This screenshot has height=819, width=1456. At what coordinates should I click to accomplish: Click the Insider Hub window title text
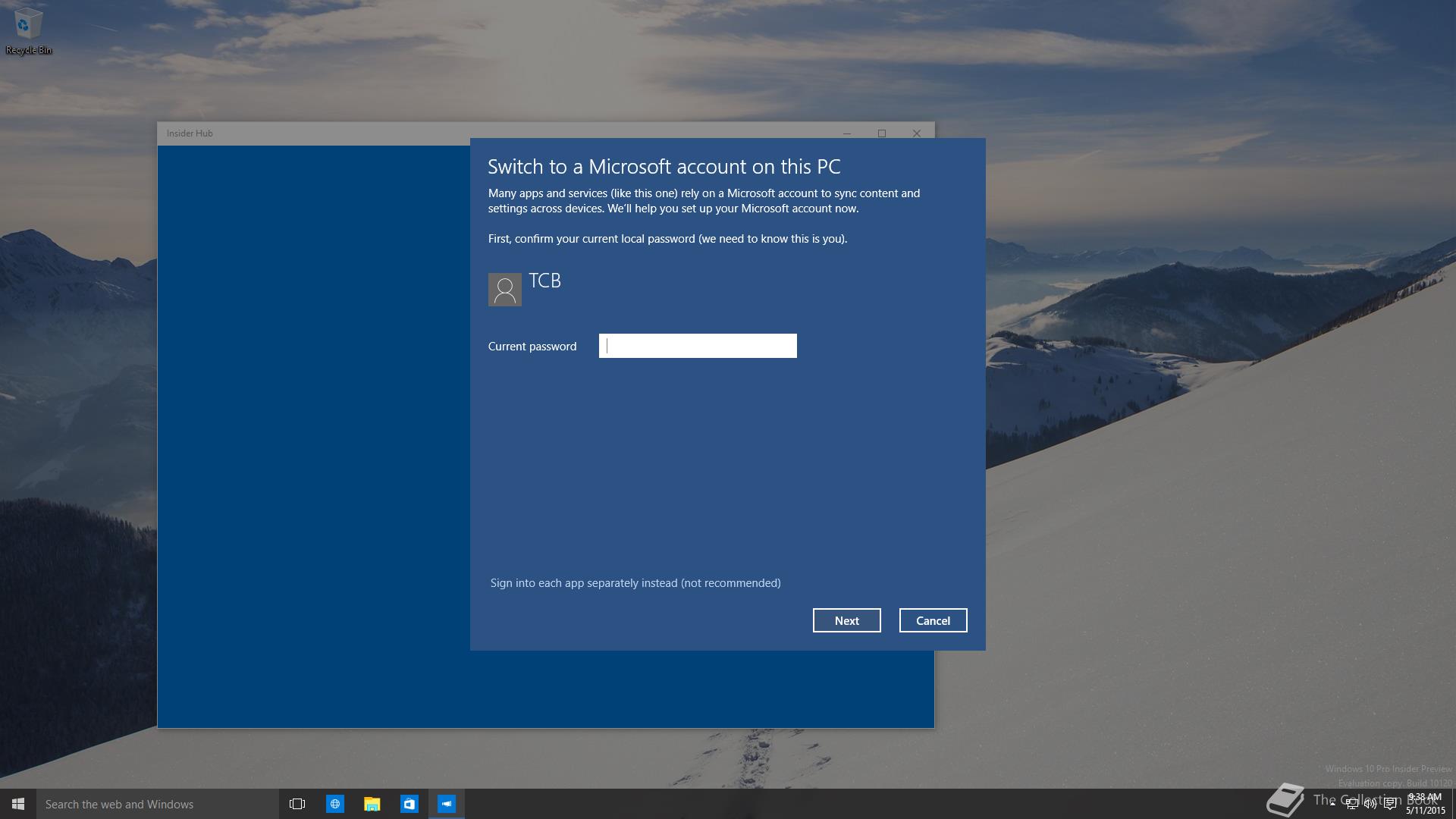(190, 133)
